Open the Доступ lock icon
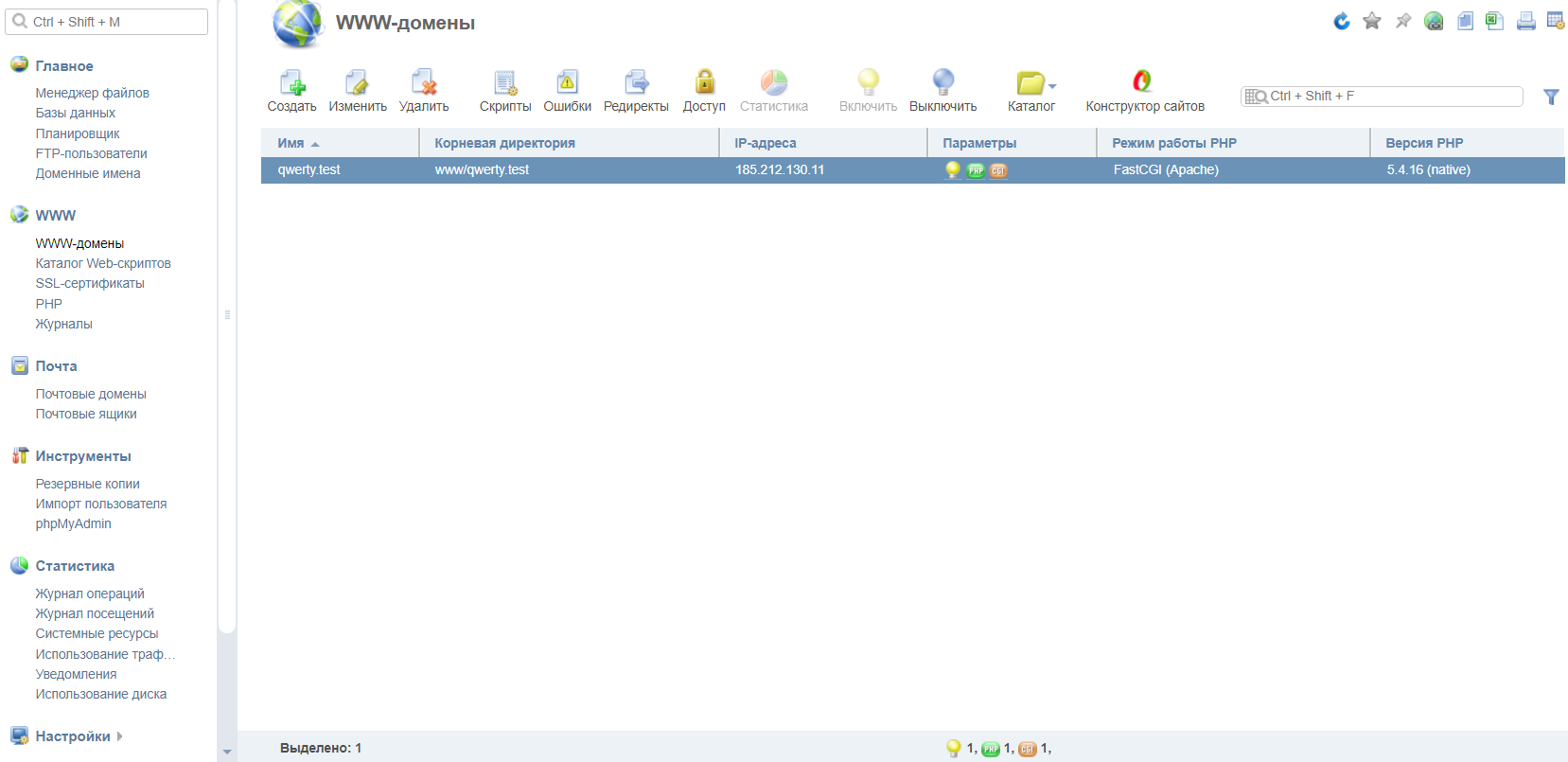The width and height of the screenshot is (1568, 762). [x=704, y=83]
